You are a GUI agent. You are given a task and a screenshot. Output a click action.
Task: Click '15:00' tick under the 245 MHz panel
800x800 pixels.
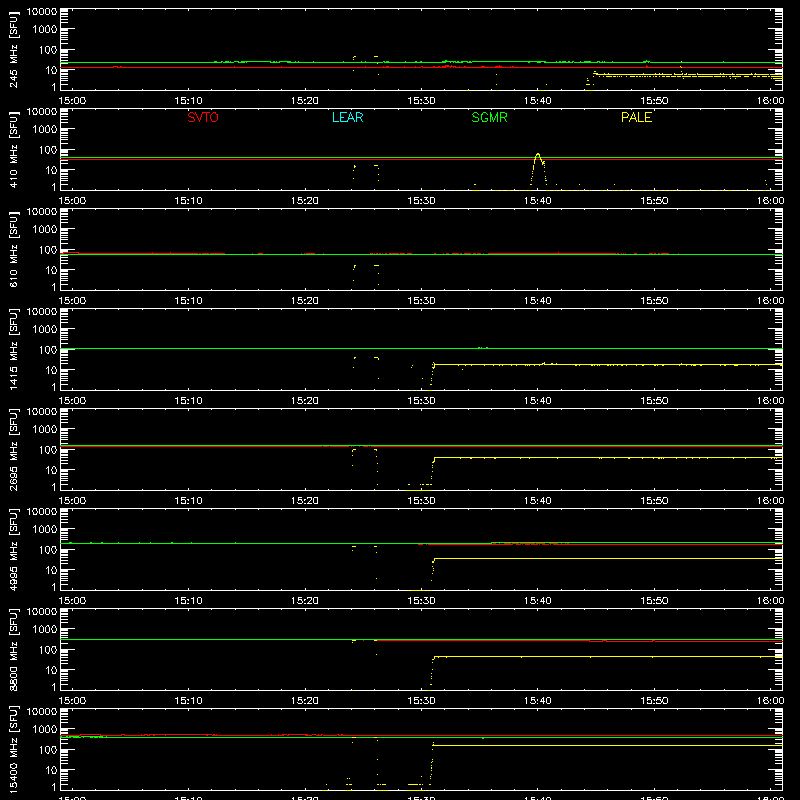[x=72, y=101]
